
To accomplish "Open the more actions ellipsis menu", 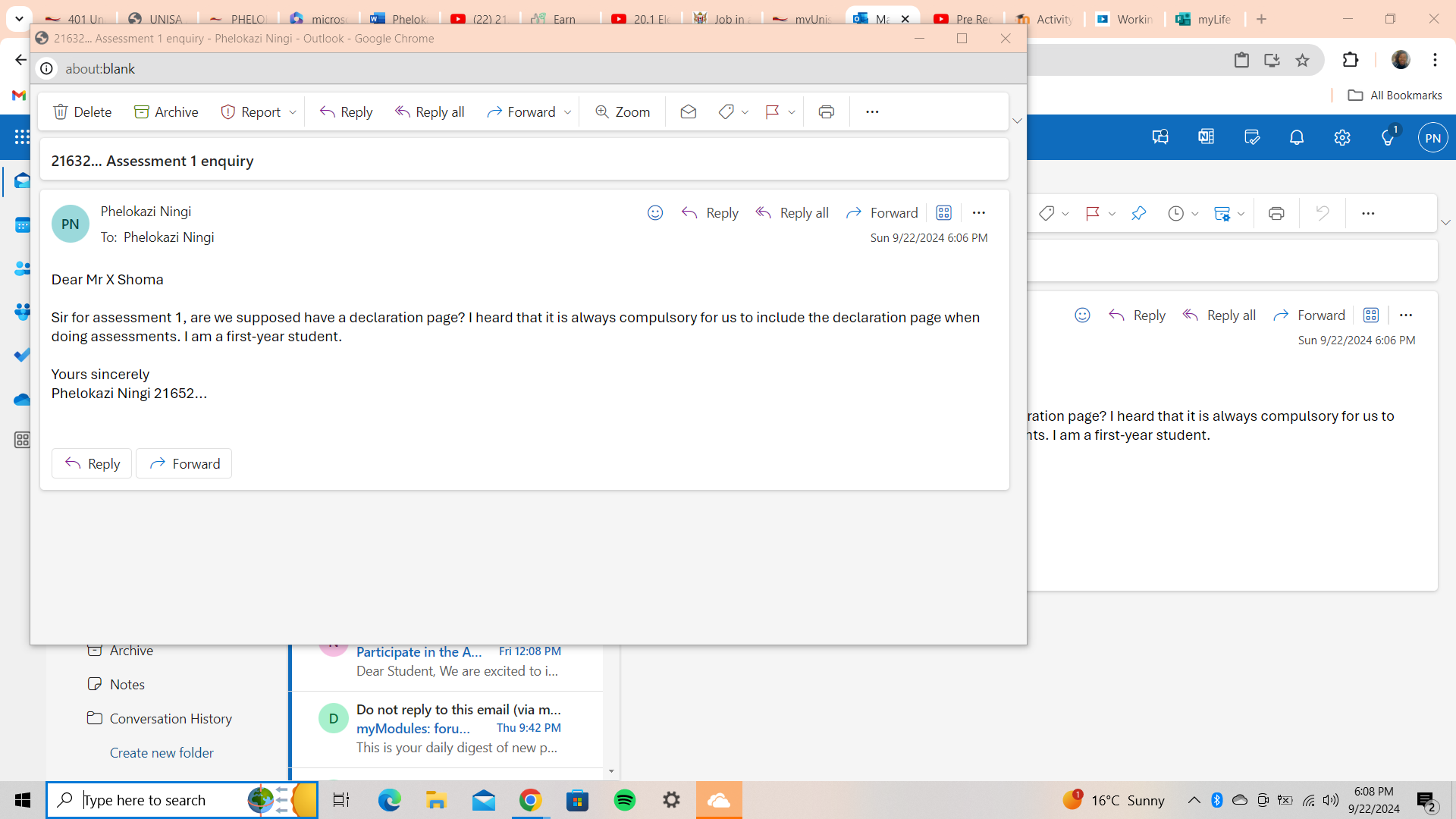I will pos(872,111).
